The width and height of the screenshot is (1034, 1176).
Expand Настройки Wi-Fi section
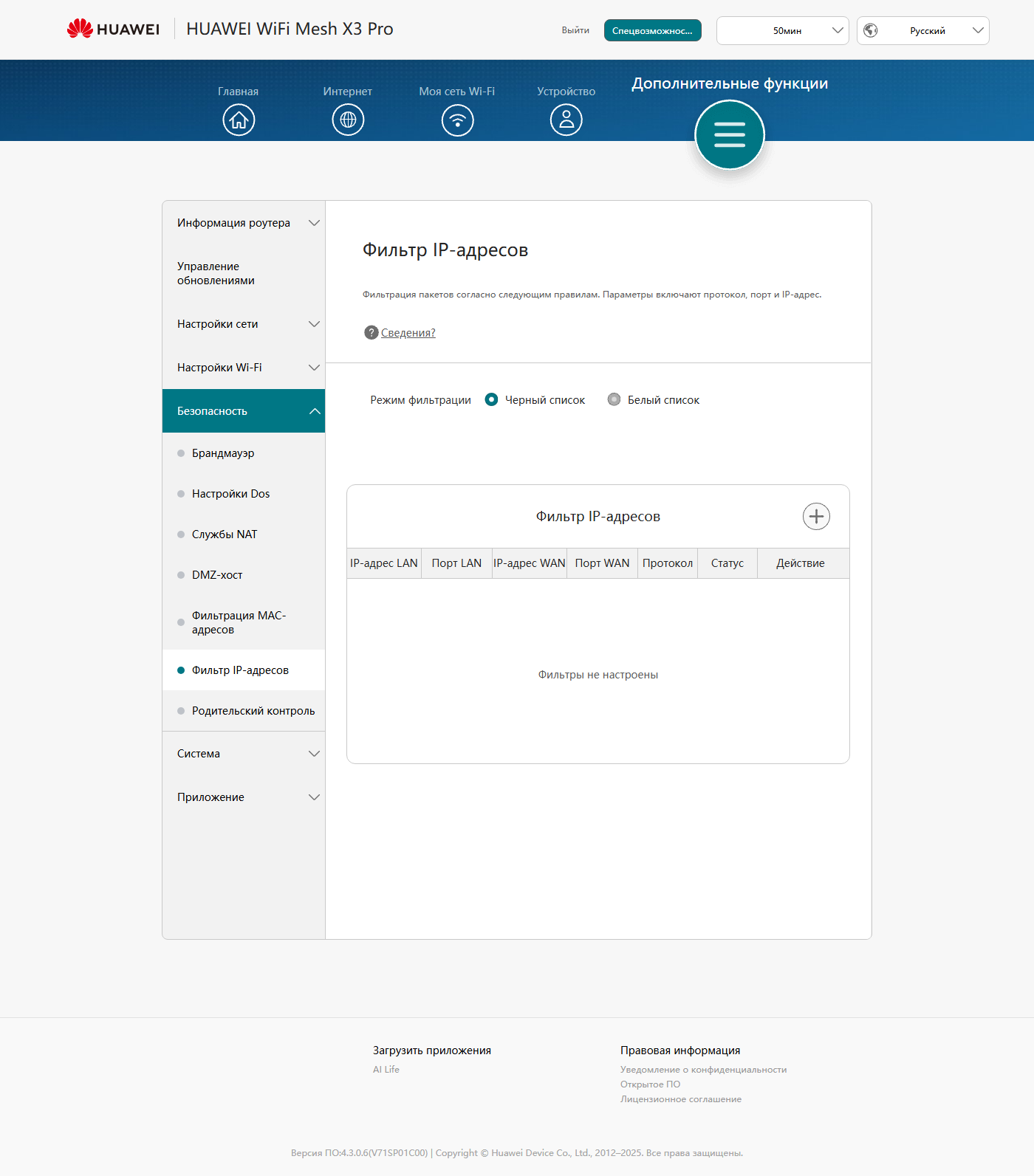pyautogui.click(x=244, y=368)
